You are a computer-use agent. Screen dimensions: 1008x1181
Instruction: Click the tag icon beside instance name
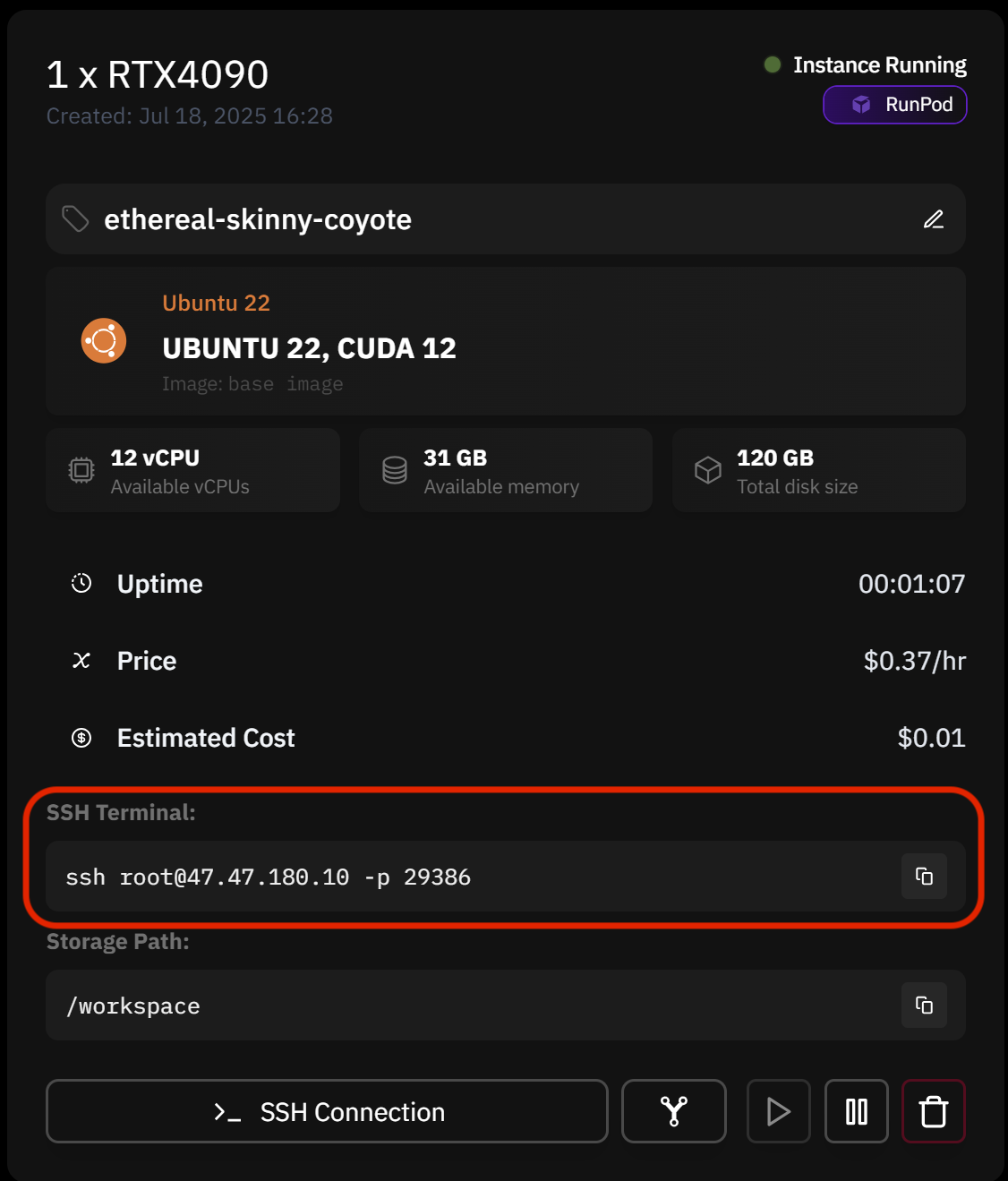(75, 219)
